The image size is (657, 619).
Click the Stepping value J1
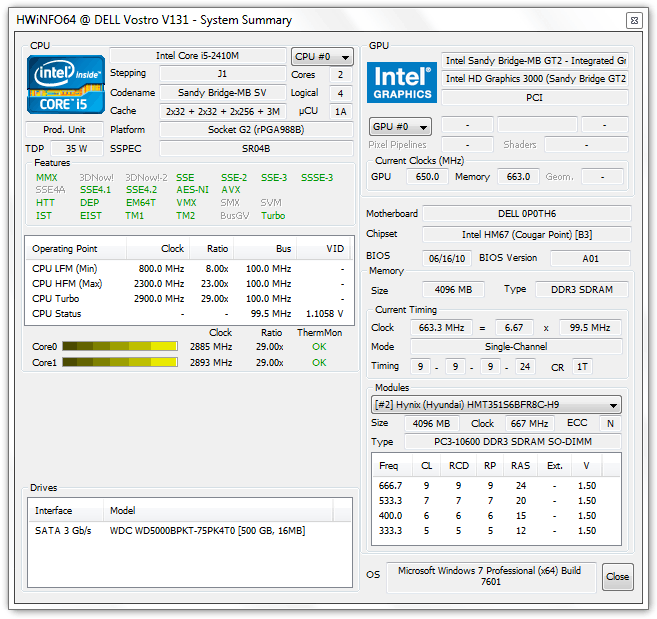pyautogui.click(x=222, y=74)
